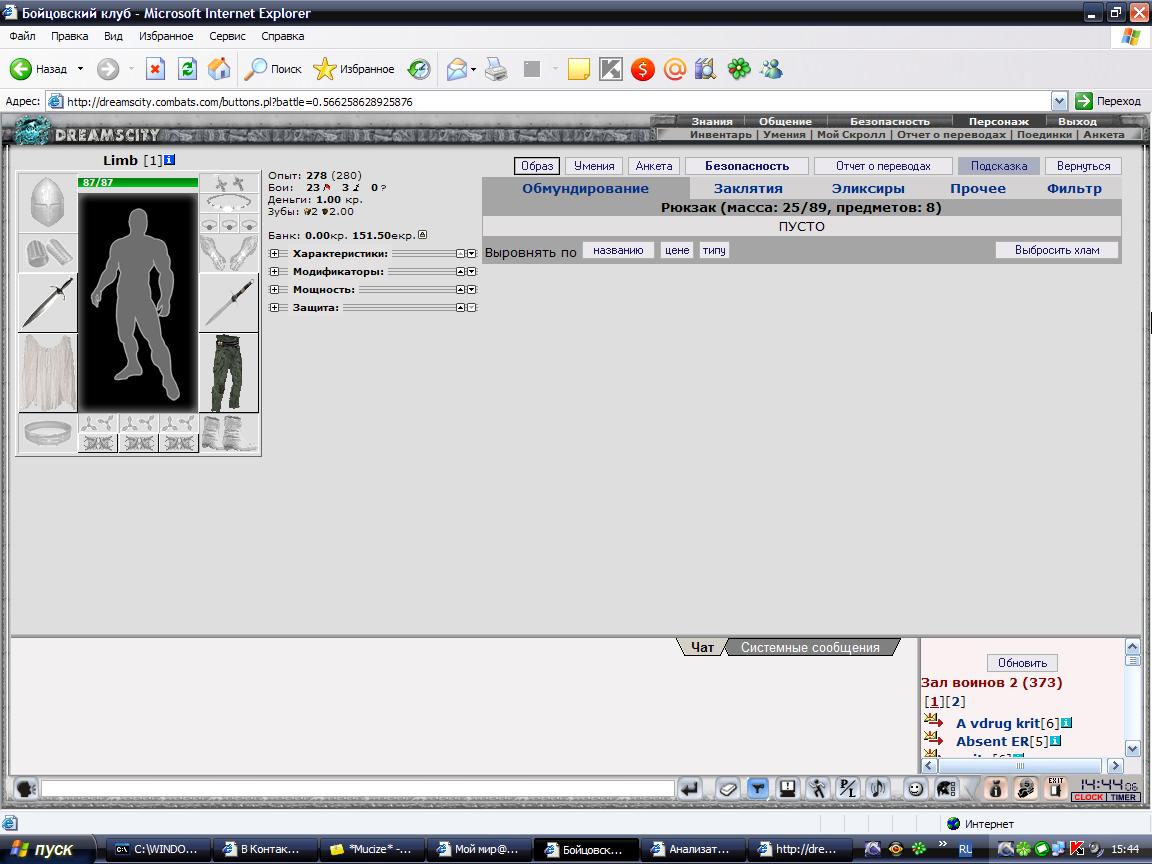Click the necklace equipment slot
The width and height of the screenshot is (1152, 864).
(228, 203)
